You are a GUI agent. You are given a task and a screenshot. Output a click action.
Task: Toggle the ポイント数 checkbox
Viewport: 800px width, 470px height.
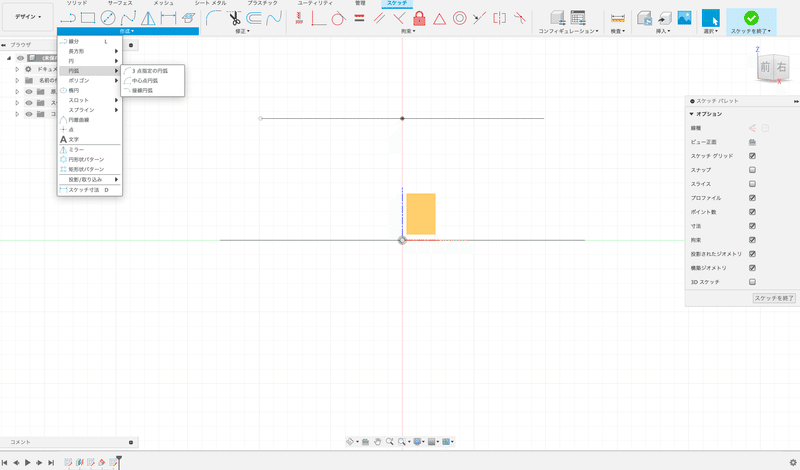[x=752, y=212]
